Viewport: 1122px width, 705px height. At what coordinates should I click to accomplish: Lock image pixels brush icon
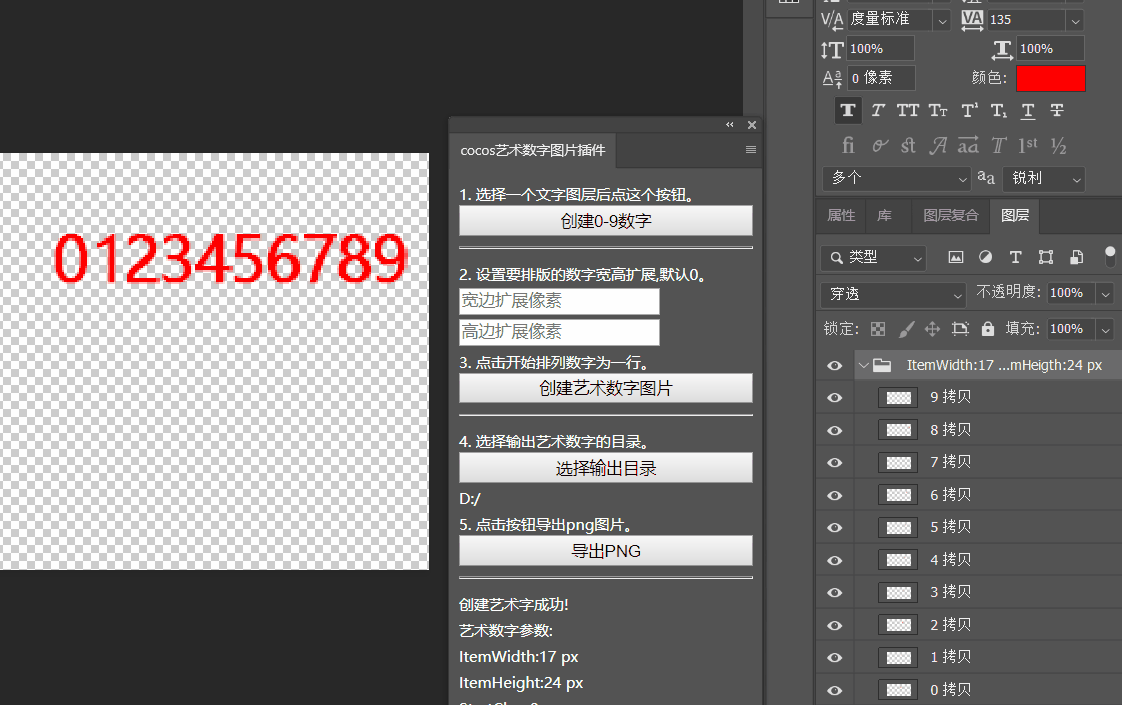pyautogui.click(x=906, y=329)
